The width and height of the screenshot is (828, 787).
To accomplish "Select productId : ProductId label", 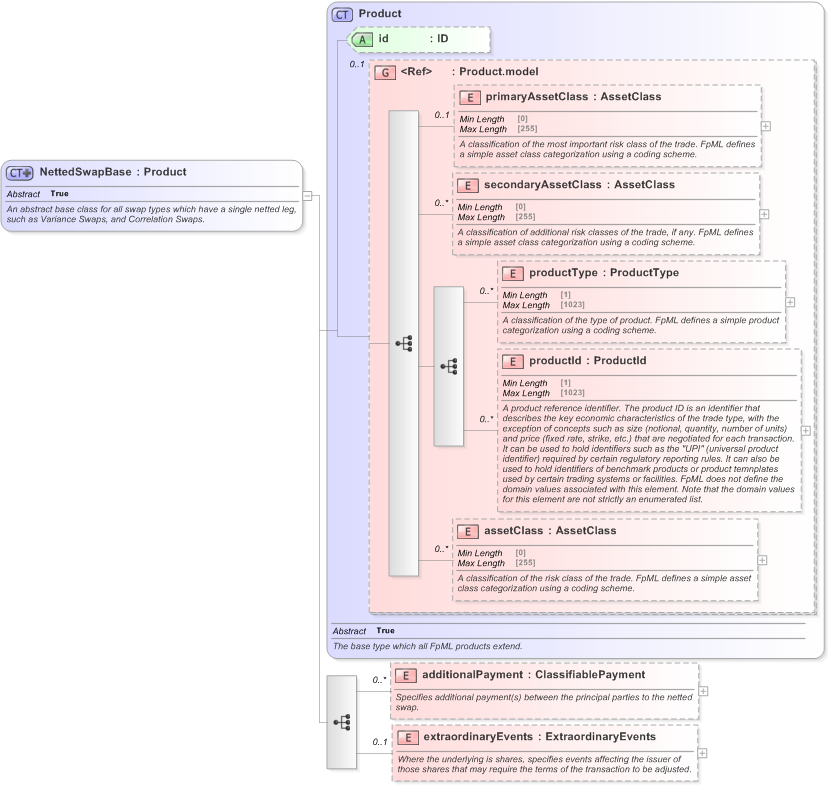I will (588, 361).
